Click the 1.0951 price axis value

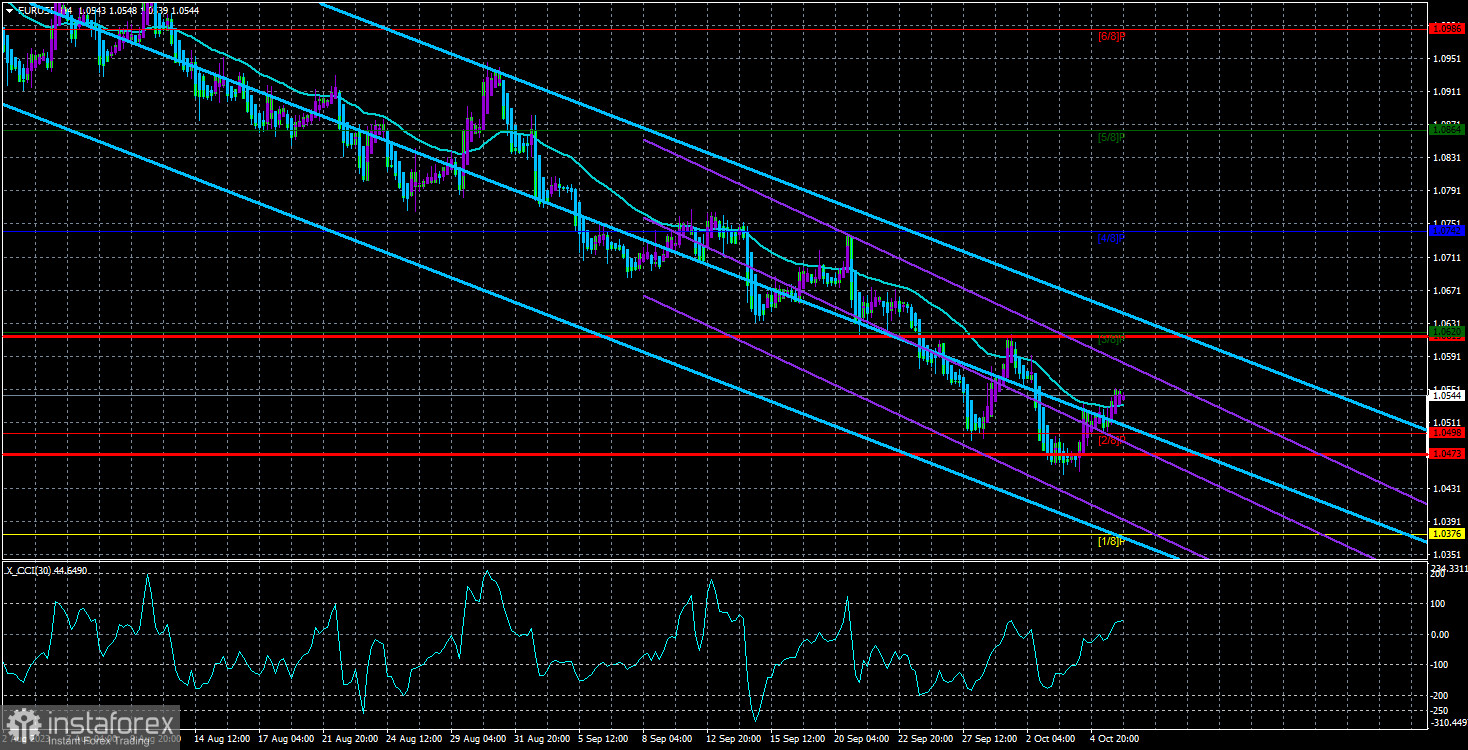[x=1446, y=58]
